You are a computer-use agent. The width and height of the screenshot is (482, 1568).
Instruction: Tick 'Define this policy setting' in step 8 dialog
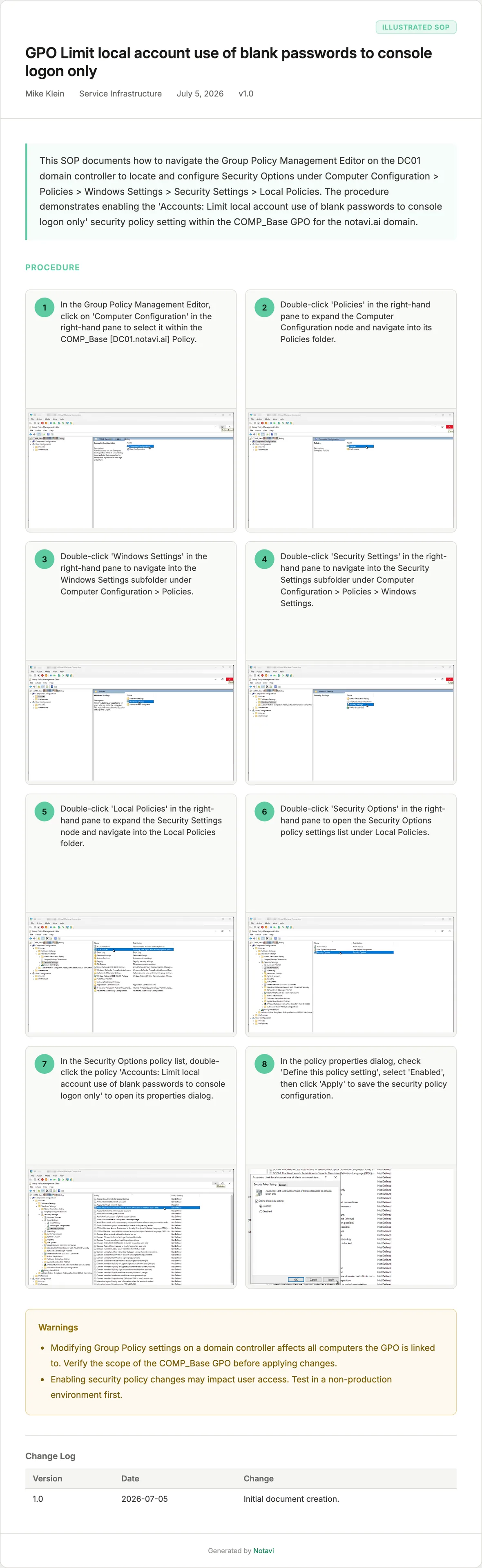point(257,1201)
